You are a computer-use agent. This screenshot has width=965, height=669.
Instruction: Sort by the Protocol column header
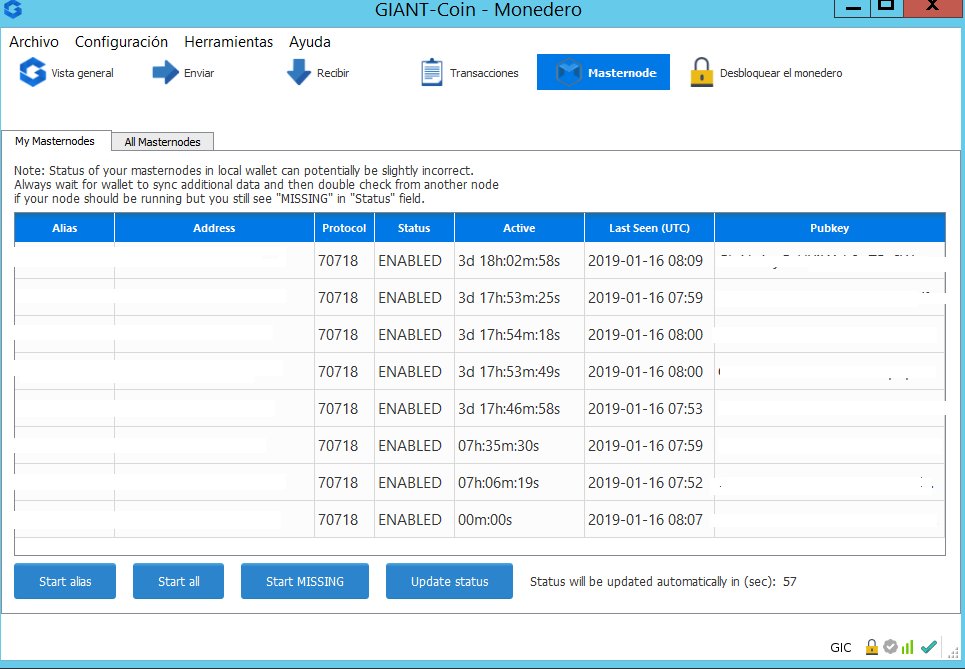click(x=344, y=228)
